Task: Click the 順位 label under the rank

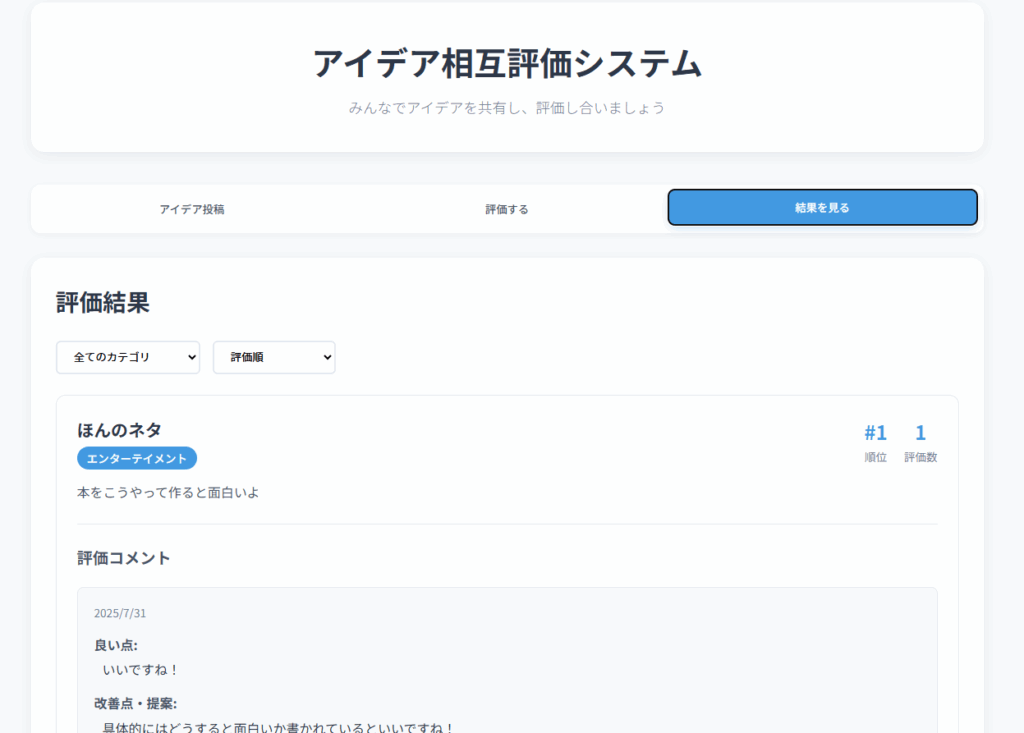Action: (875, 457)
